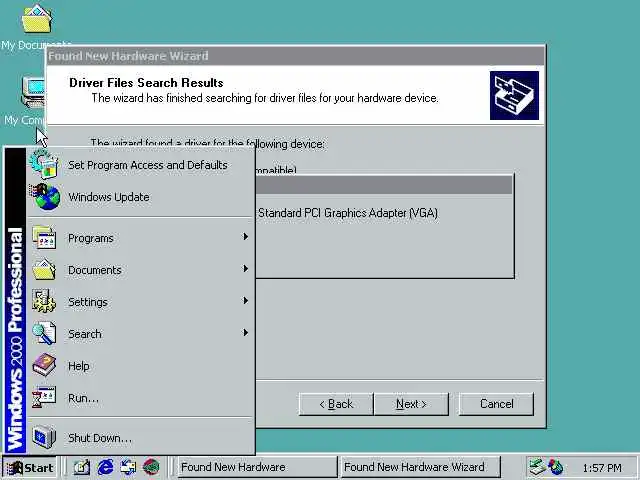This screenshot has width=640, height=480.
Task: Switch to Found New Hardware taskbar button
Action: coord(257,467)
